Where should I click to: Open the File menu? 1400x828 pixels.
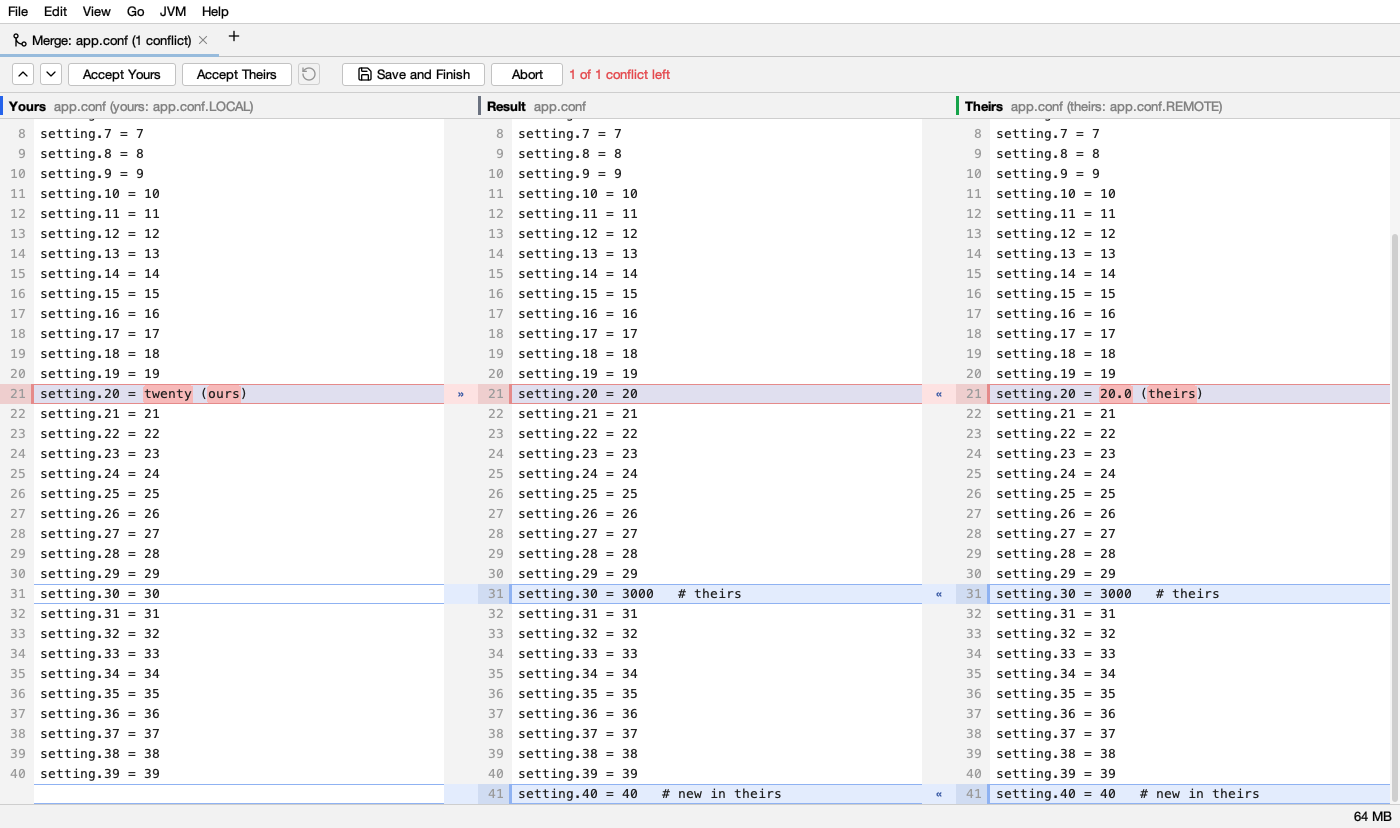[18, 11]
